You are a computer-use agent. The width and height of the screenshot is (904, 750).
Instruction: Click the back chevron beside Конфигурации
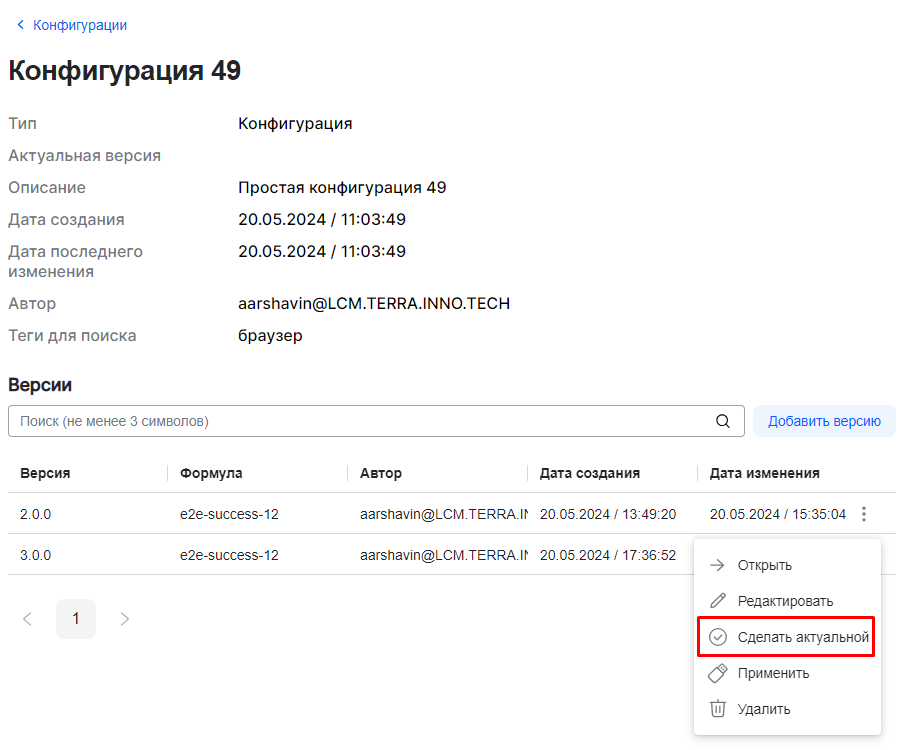click(20, 25)
